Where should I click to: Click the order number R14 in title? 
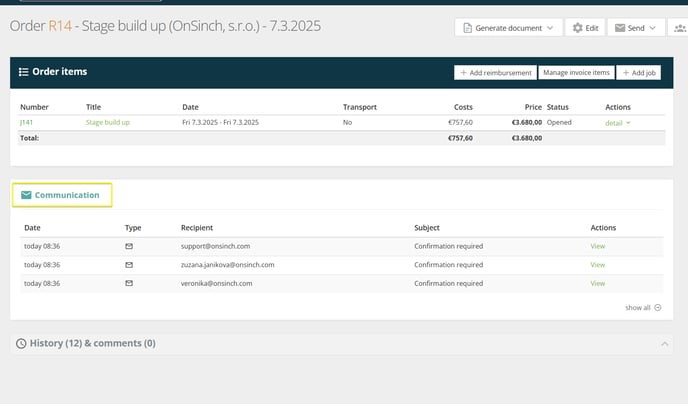60,26
